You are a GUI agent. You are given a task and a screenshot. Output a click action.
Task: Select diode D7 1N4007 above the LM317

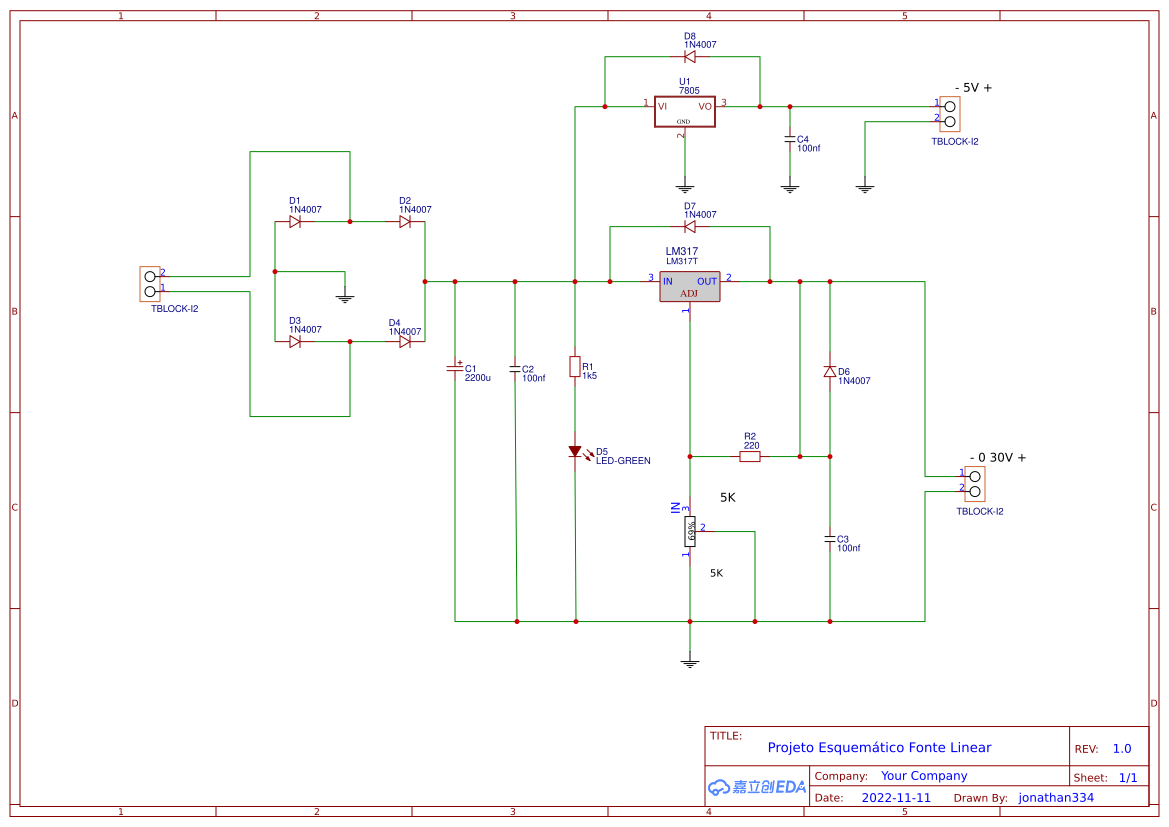click(690, 226)
